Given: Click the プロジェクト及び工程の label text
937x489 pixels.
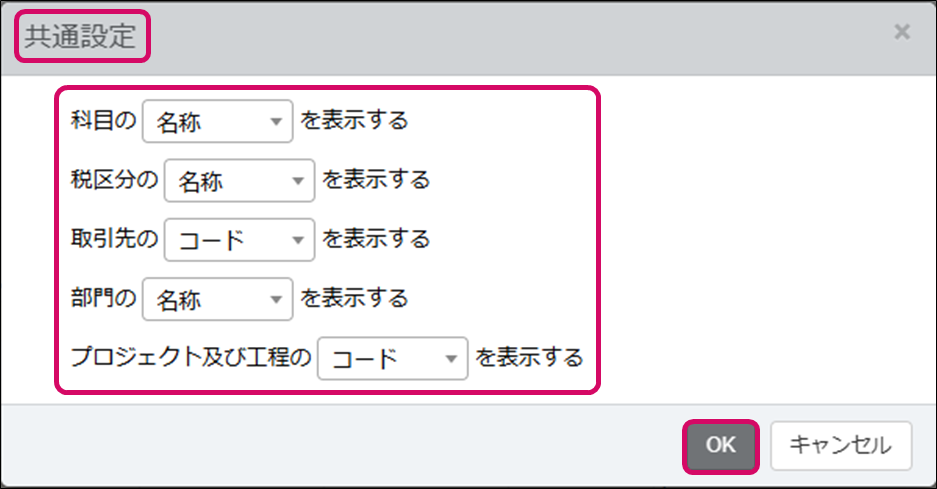Looking at the screenshot, I should 191,357.
